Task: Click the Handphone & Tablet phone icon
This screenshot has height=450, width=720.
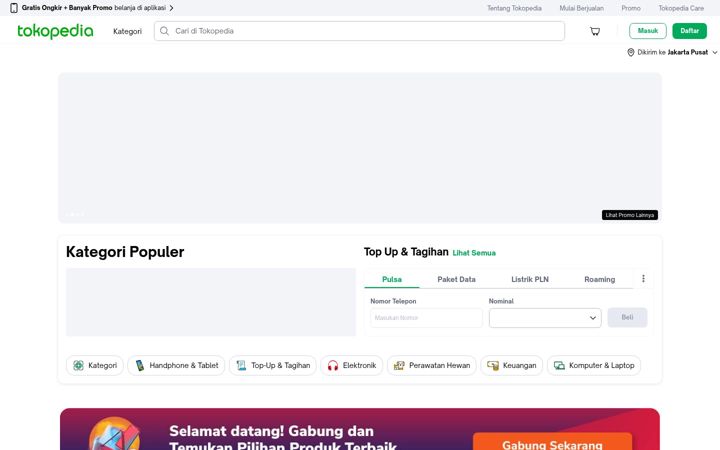Action: pos(140,366)
